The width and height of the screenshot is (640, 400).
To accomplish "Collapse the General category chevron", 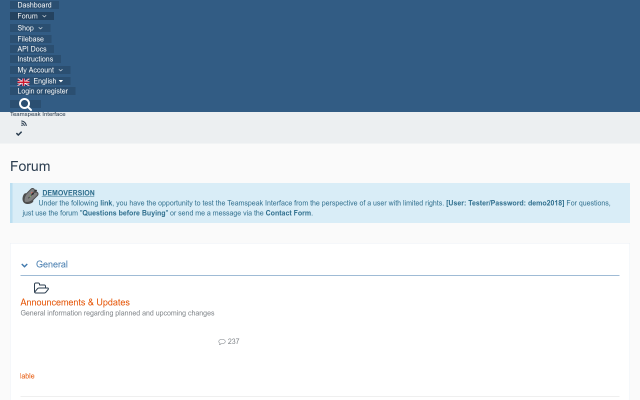I will 25,265.
